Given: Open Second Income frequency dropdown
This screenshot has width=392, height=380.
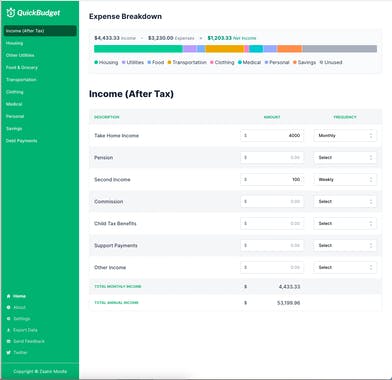Looking at the screenshot, I should point(345,180).
